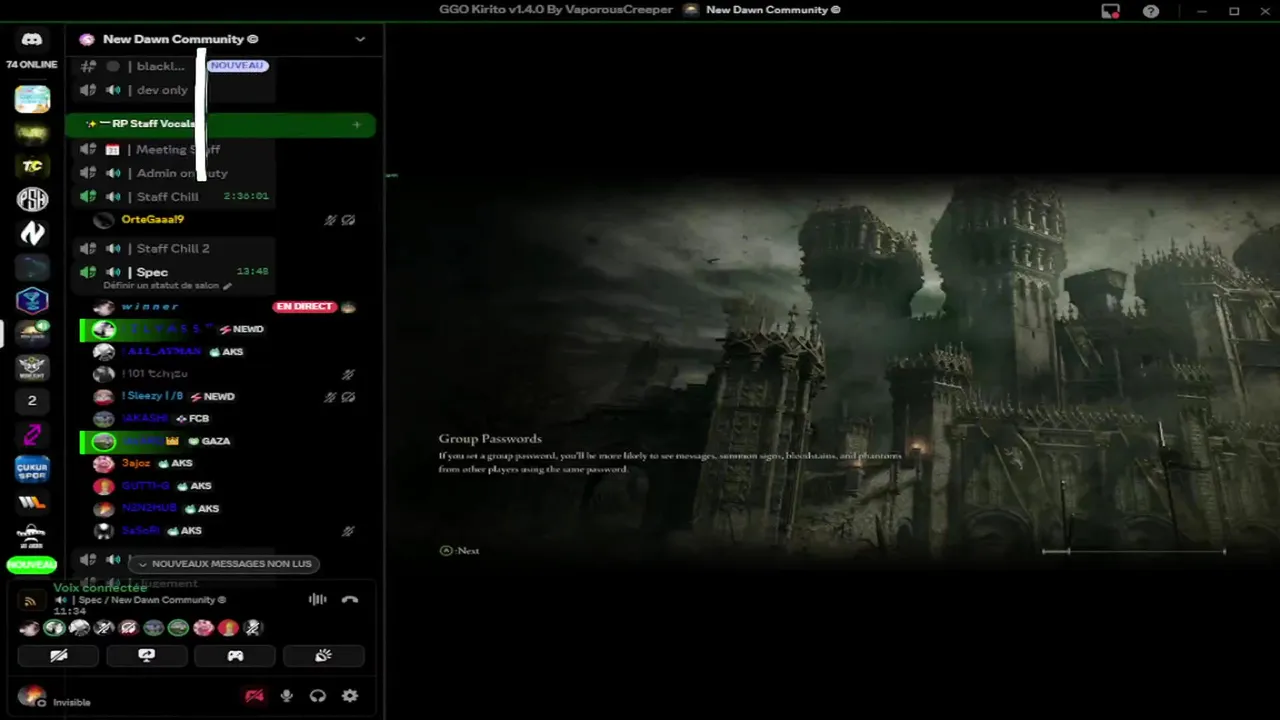The width and height of the screenshot is (1280, 720).
Task: Open the TC server icon
Action: pos(32,166)
